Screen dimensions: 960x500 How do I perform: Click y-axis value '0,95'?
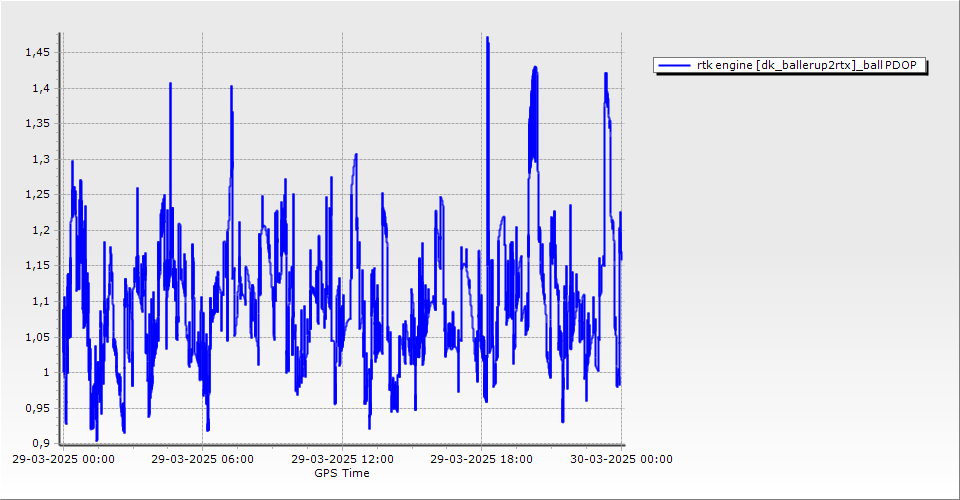37,408
